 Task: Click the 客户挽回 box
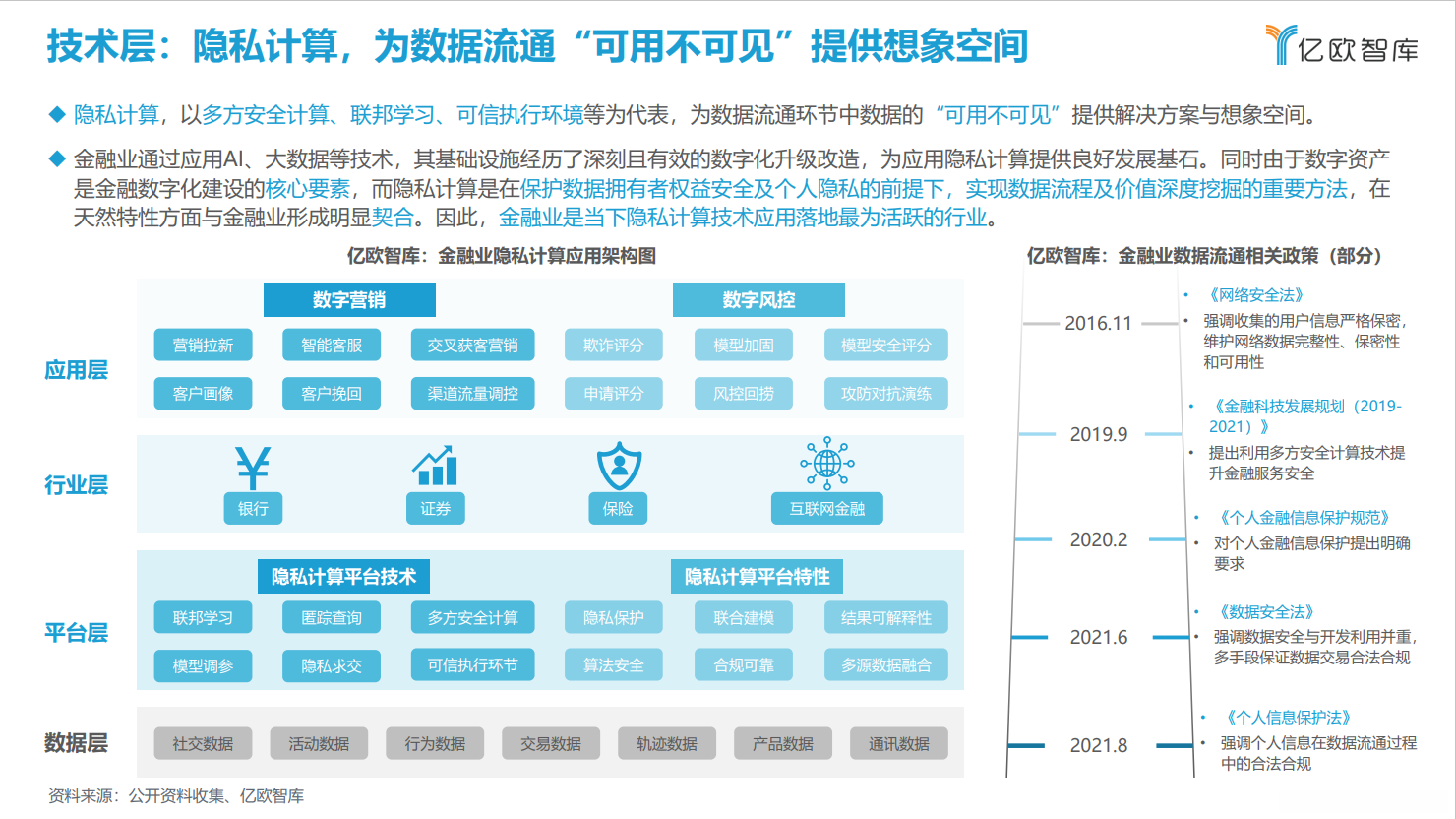332,394
